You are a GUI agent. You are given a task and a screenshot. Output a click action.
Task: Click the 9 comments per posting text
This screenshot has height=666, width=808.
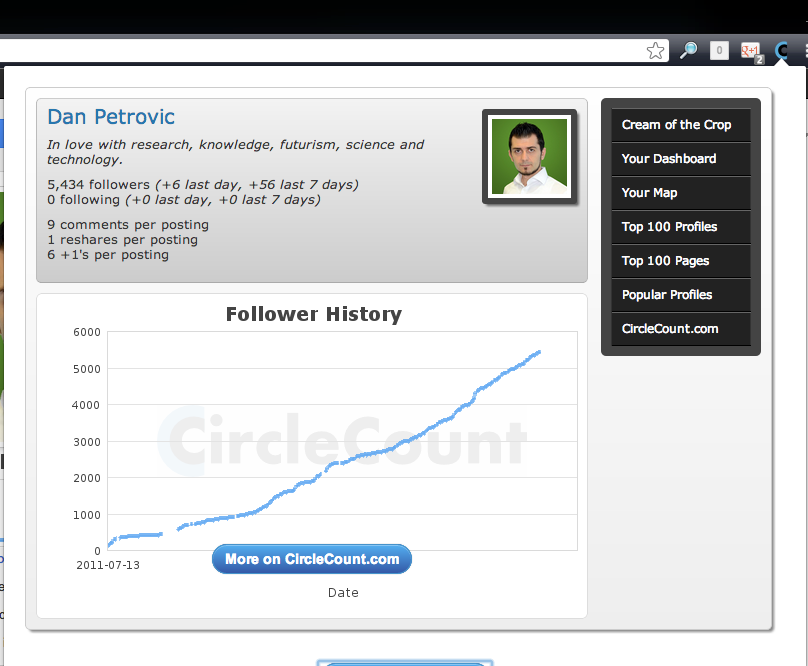coord(128,225)
